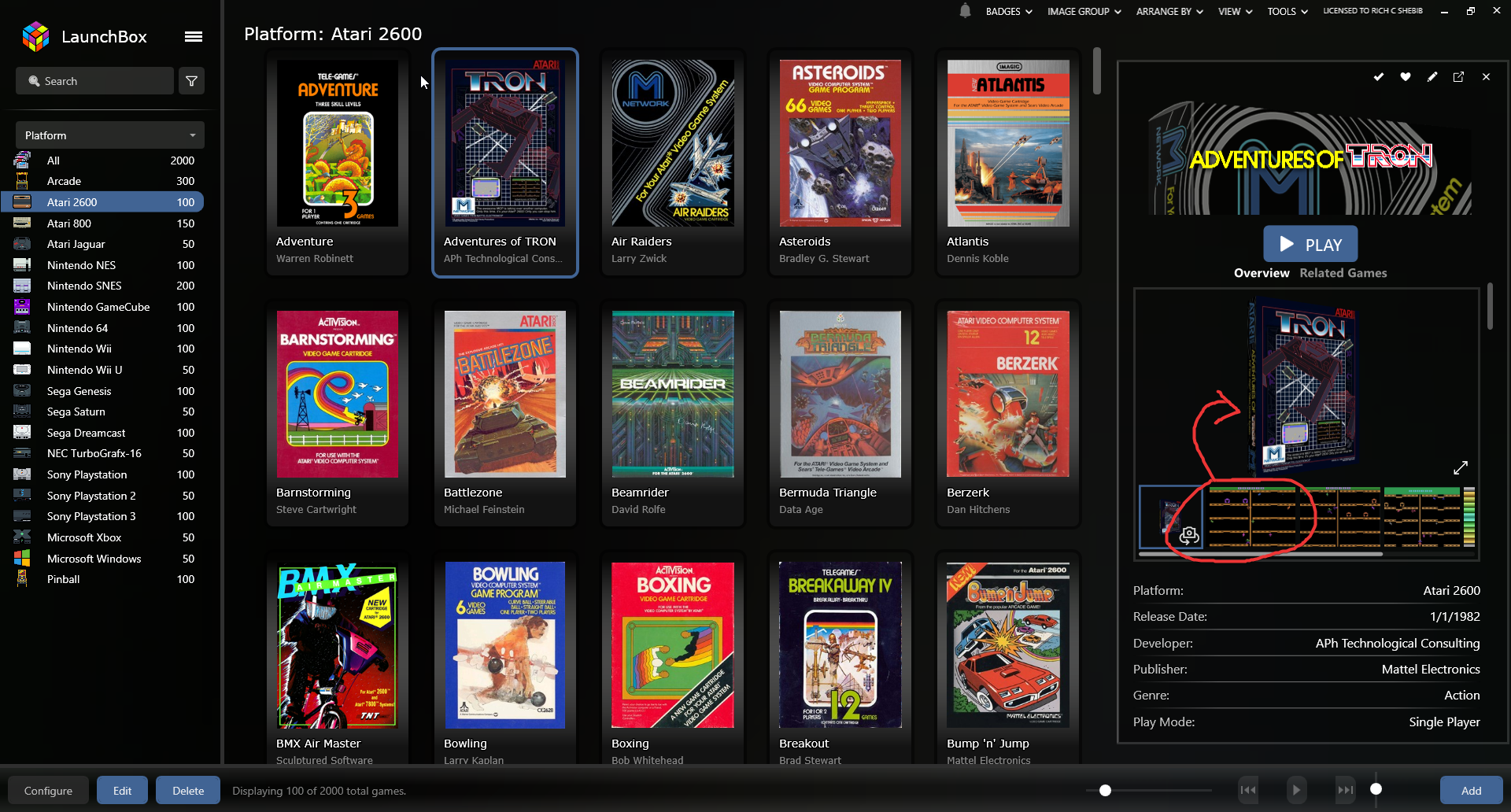Open the BADGES dropdown menu
The height and width of the screenshot is (812, 1511).
tap(1009, 12)
